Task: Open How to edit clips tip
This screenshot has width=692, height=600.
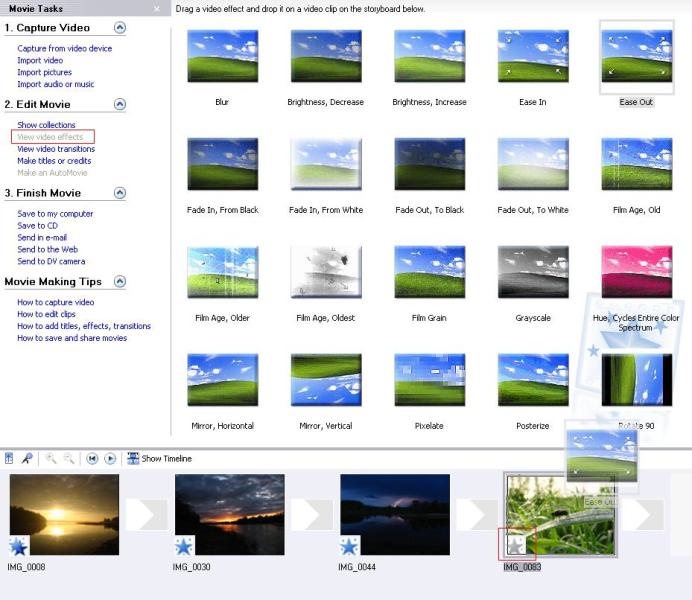Action: [x=46, y=315]
